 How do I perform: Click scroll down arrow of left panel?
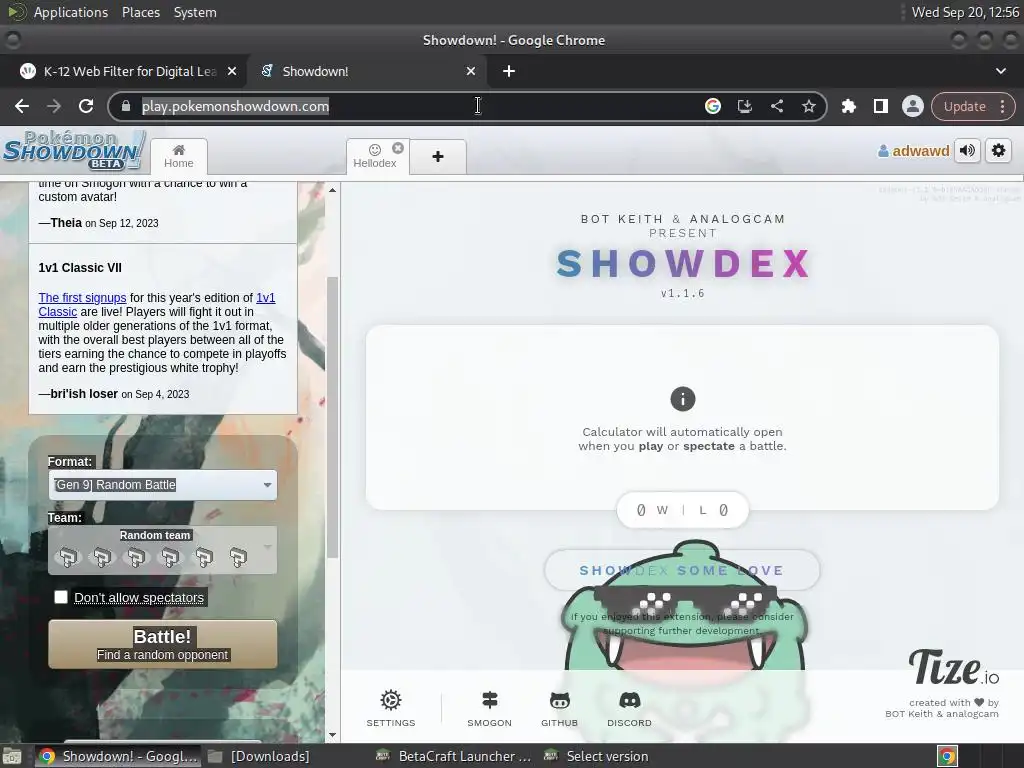[332, 735]
